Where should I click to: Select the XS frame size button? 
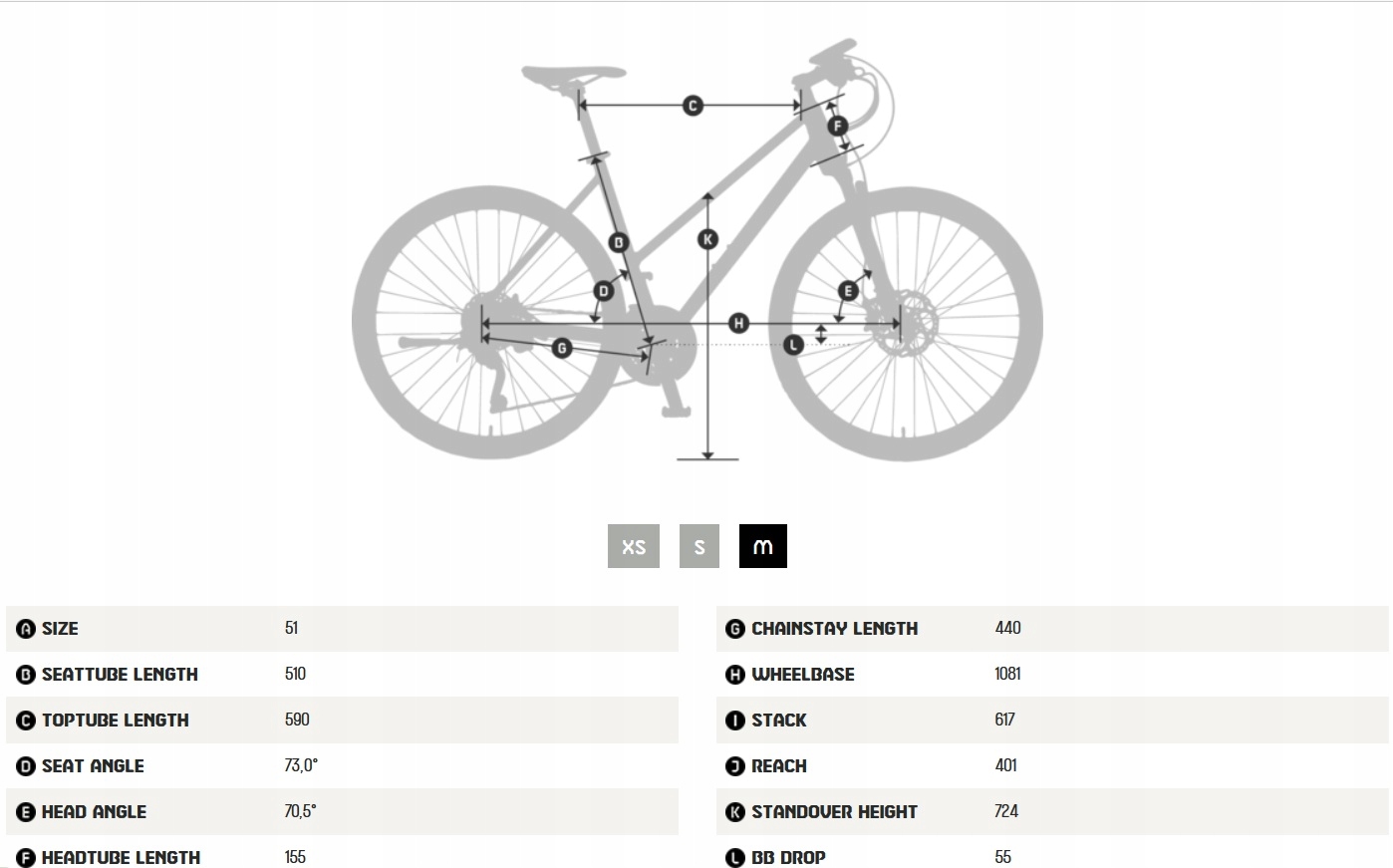tap(634, 546)
